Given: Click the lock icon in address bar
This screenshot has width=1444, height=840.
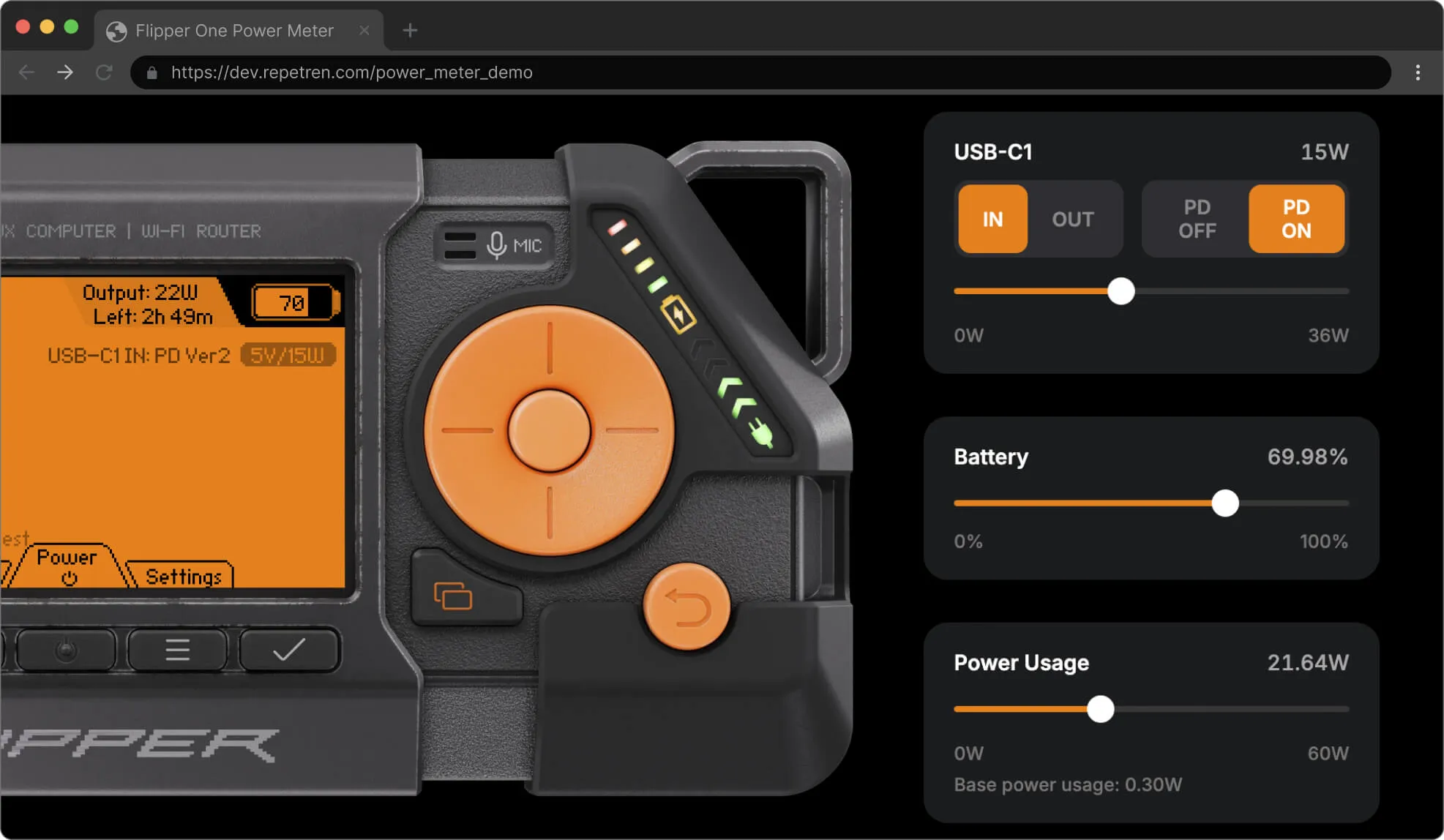Looking at the screenshot, I should (152, 72).
